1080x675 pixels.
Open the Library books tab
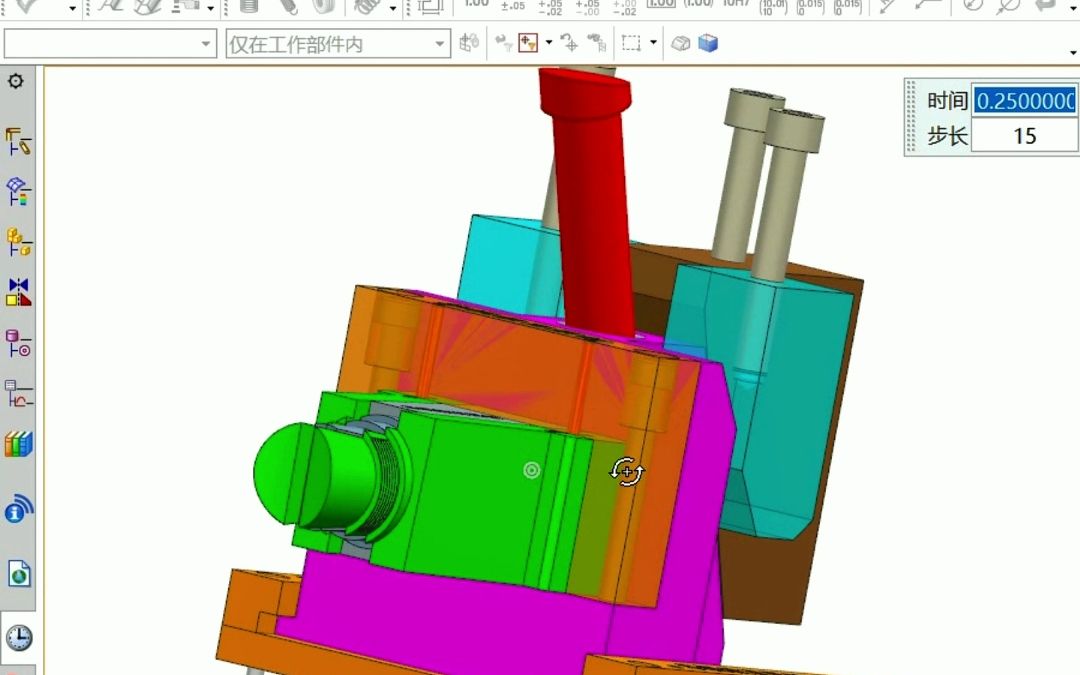tap(18, 444)
